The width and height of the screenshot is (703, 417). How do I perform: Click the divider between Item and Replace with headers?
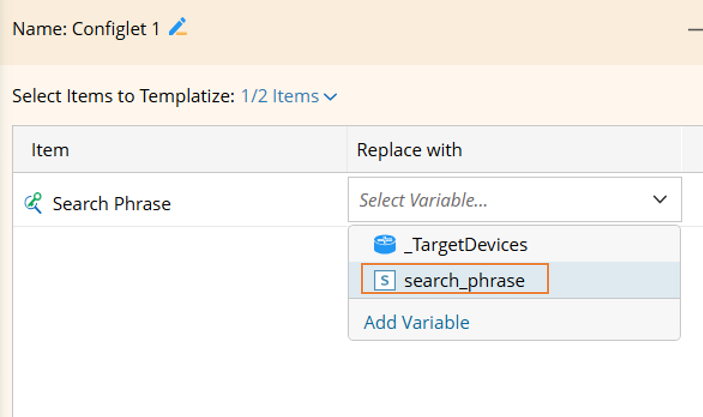coord(347,150)
